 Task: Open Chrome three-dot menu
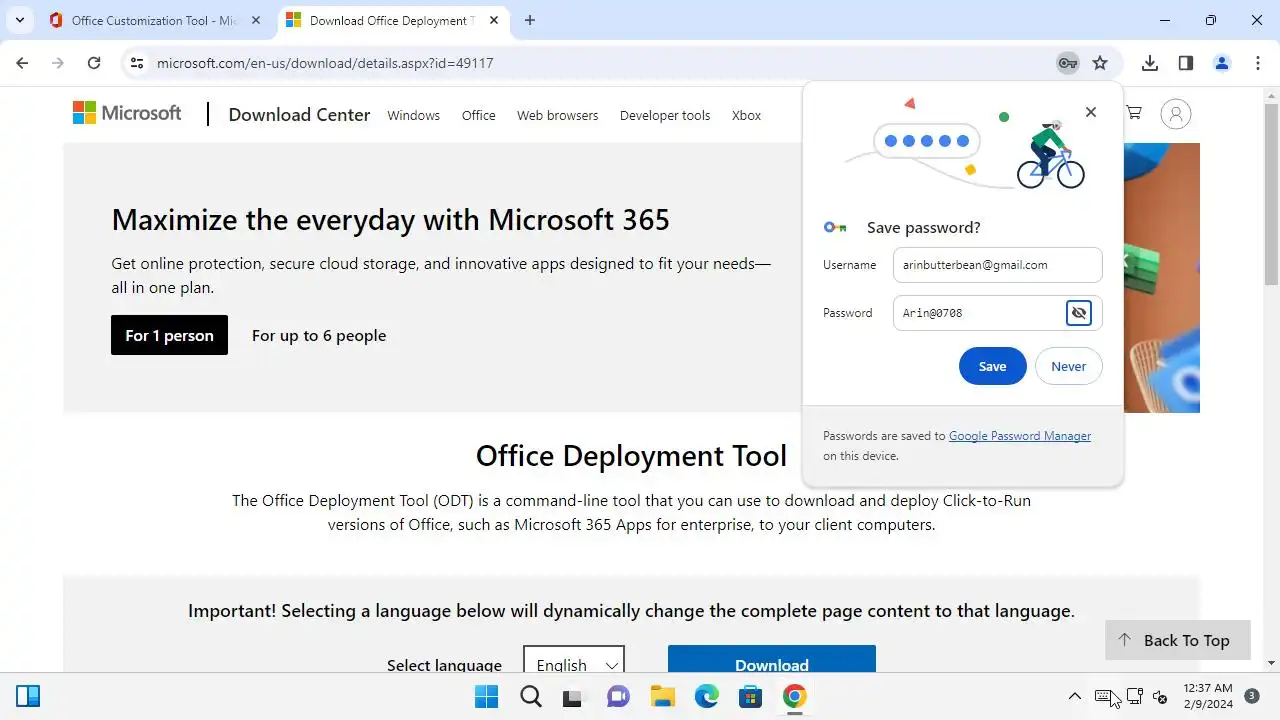[1257, 63]
